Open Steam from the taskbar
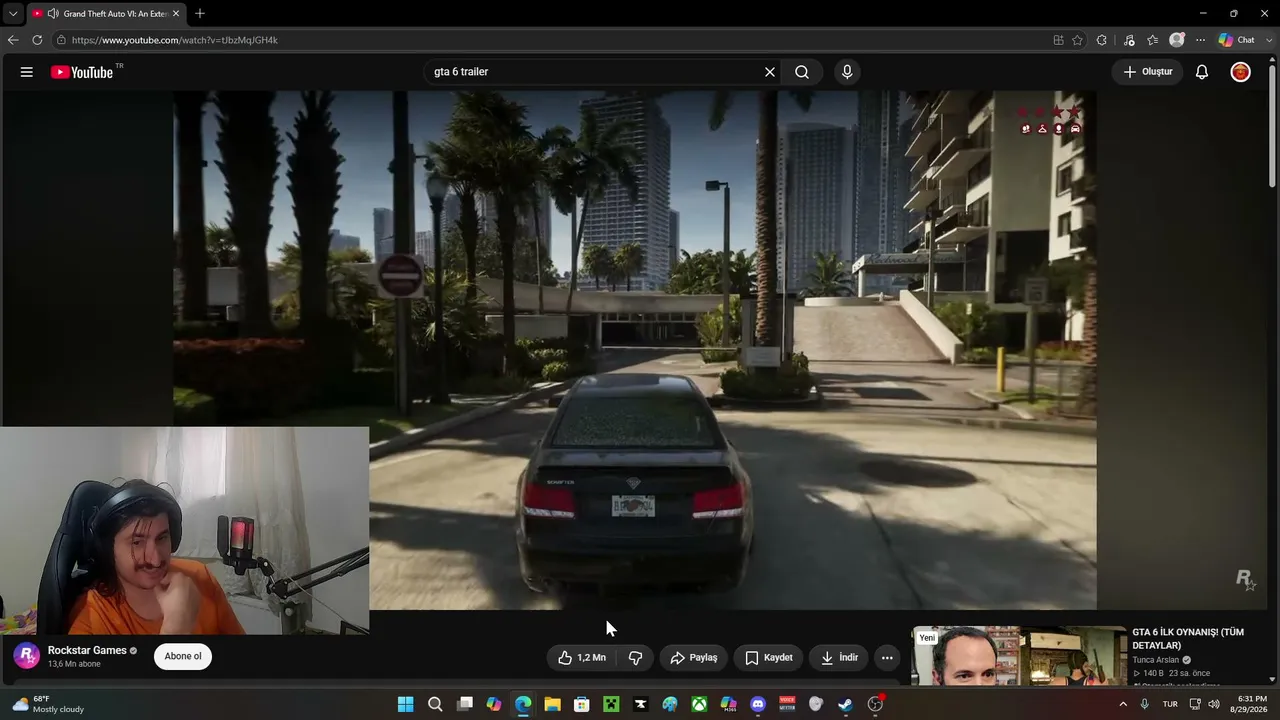 click(845, 704)
